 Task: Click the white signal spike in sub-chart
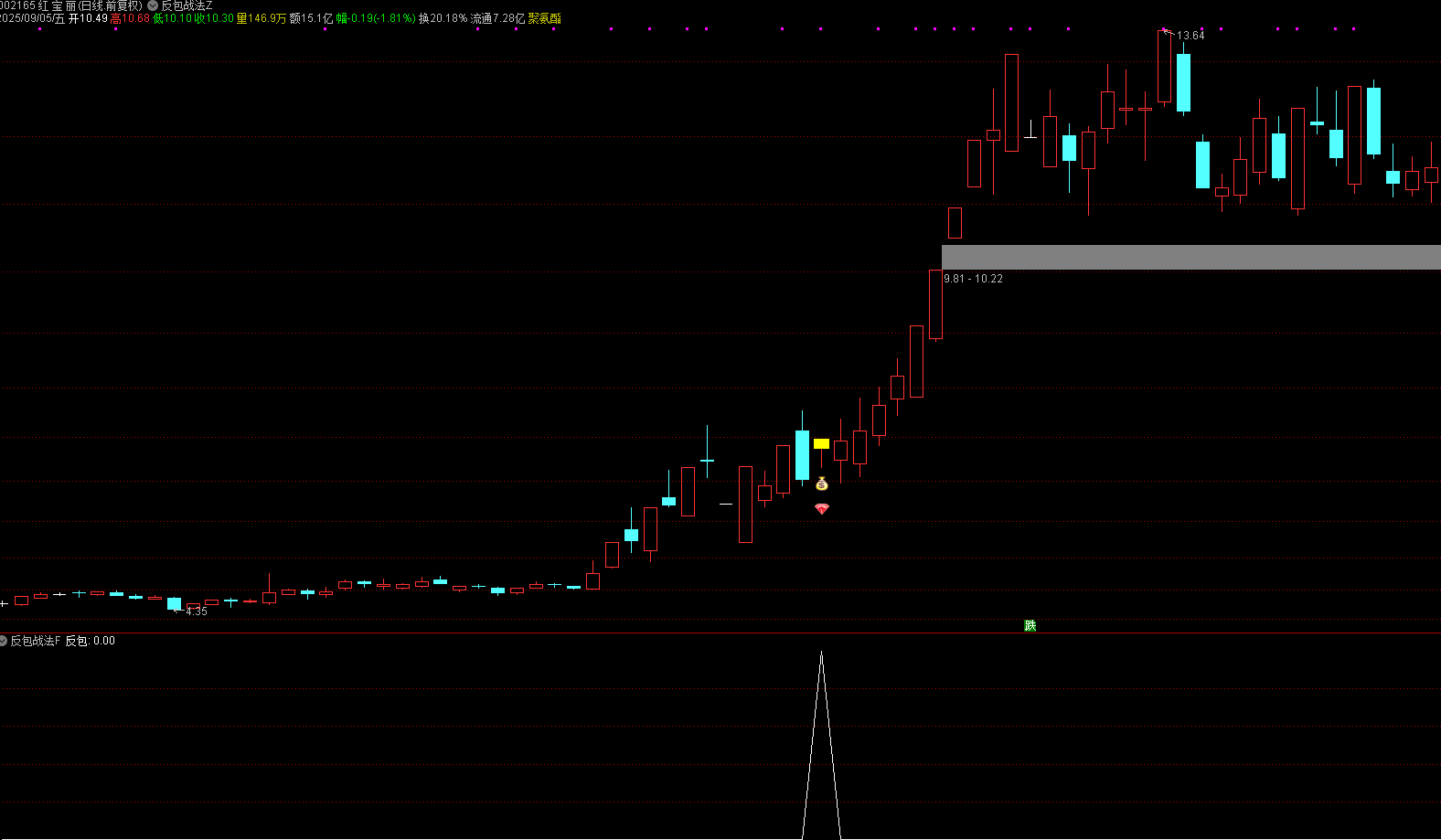(x=821, y=745)
